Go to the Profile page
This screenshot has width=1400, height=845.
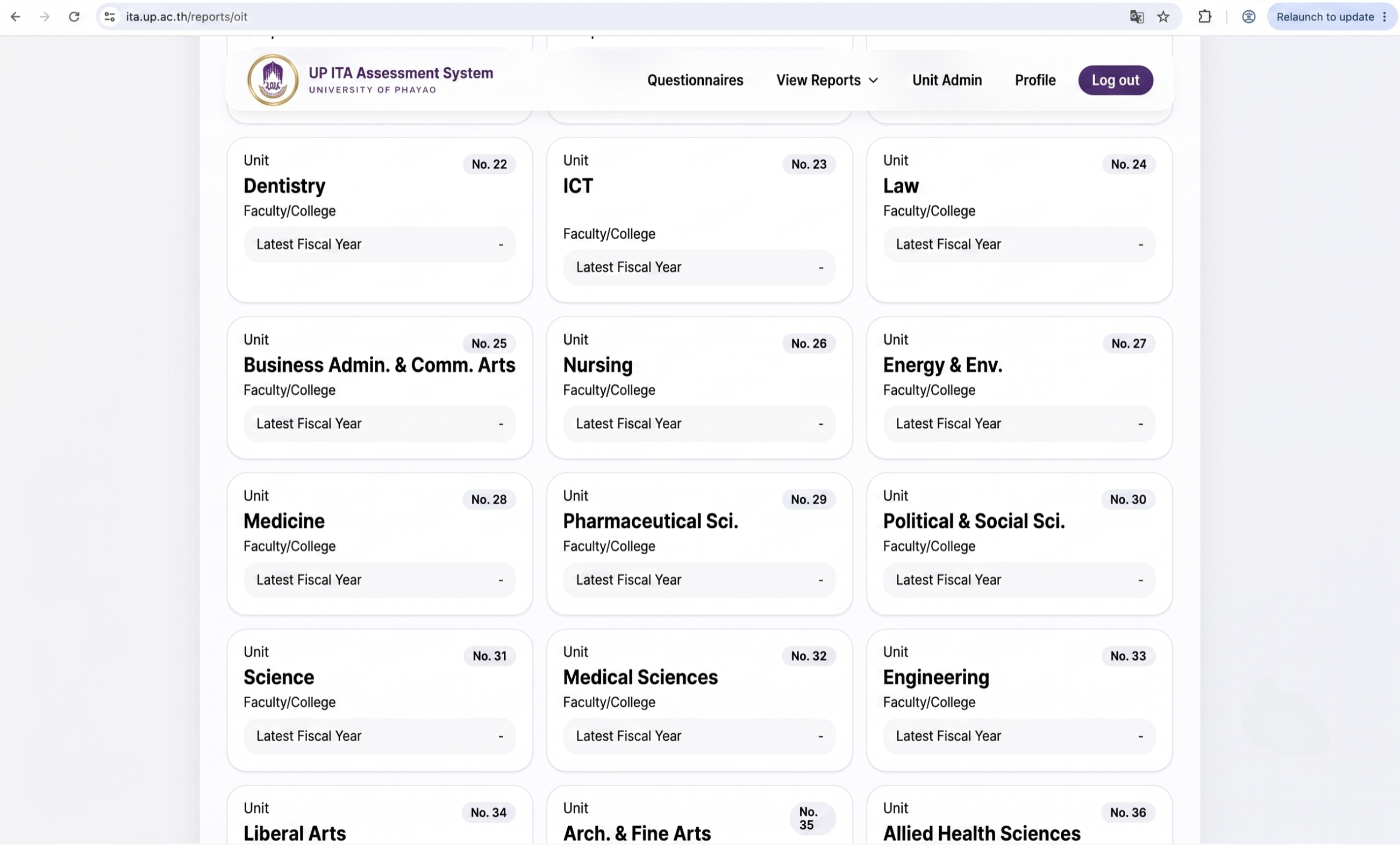pyautogui.click(x=1035, y=80)
